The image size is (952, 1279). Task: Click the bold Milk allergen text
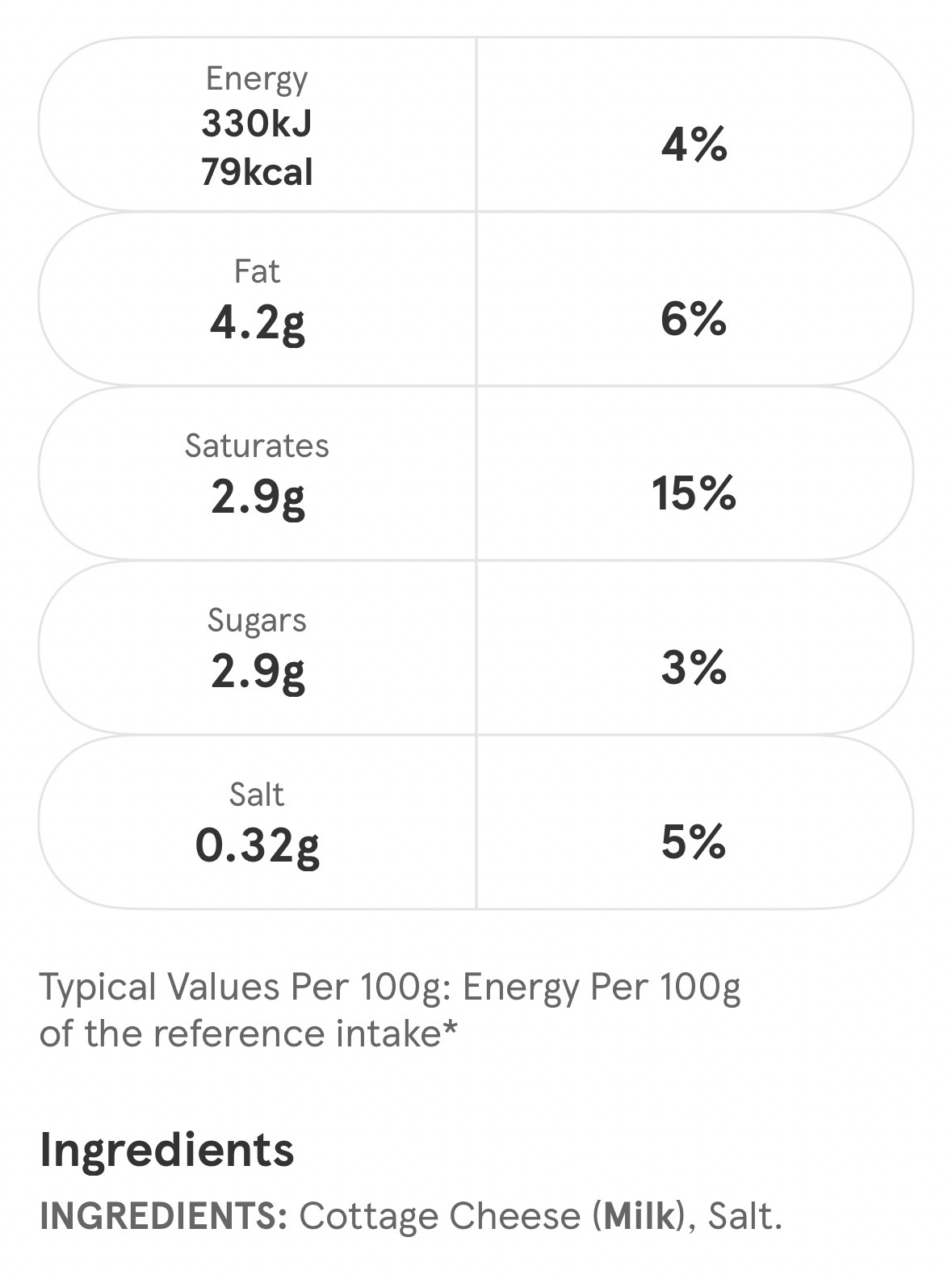639,1216
